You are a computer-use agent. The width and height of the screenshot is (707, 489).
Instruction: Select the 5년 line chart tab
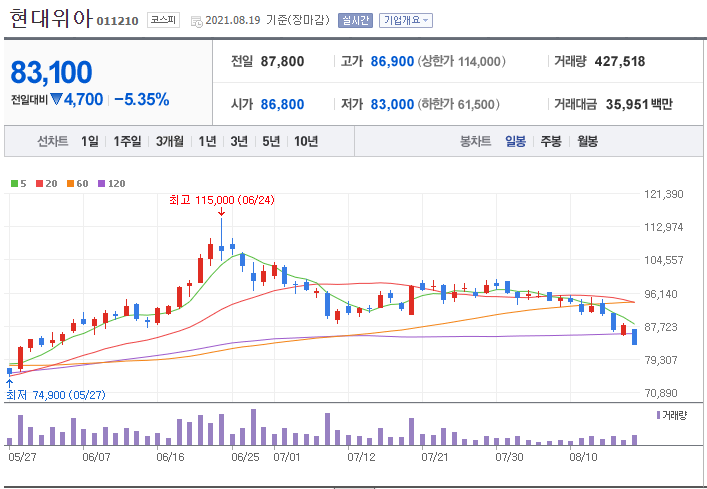[x=271, y=142]
